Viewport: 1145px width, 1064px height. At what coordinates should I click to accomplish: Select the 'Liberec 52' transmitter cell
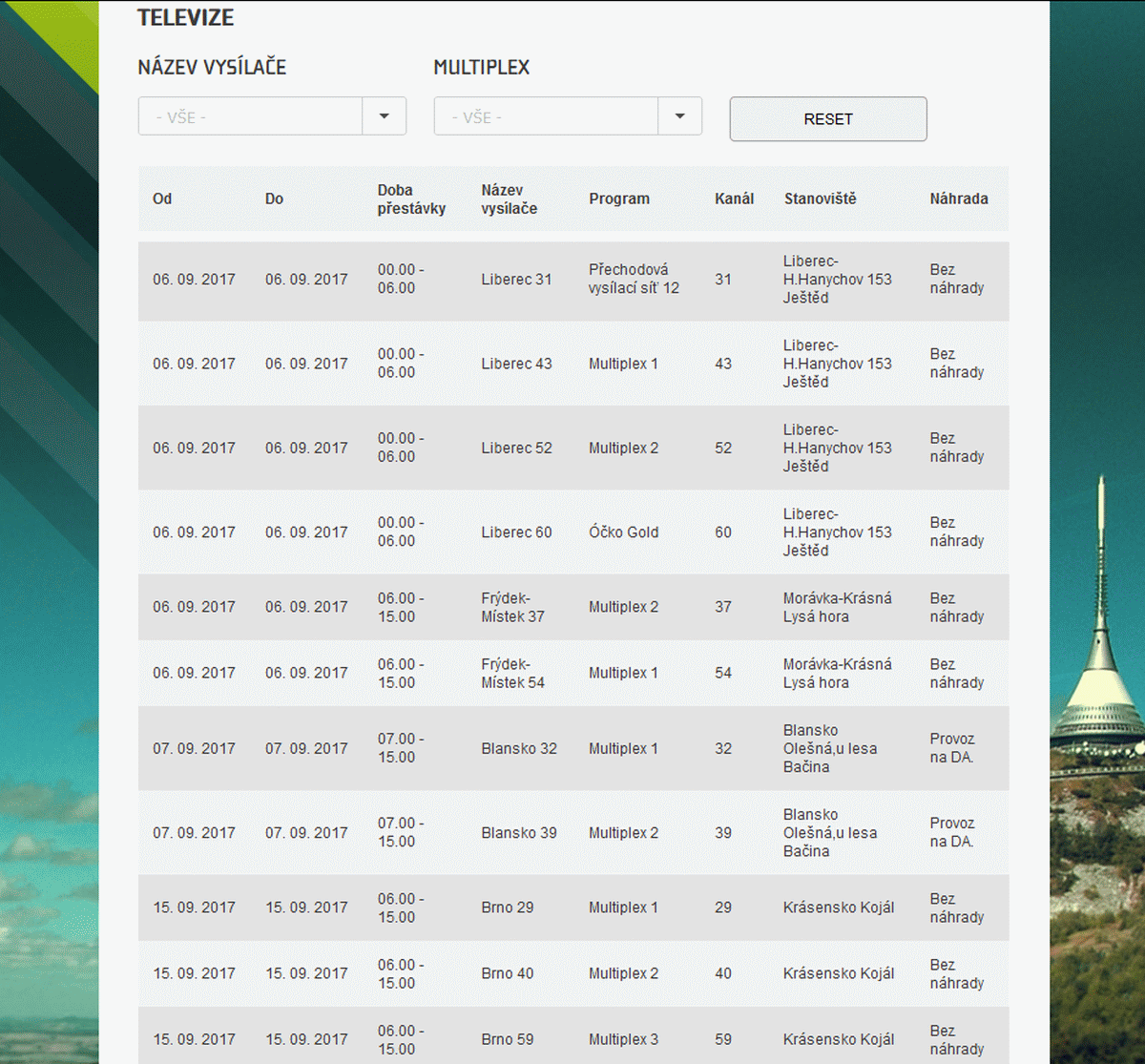pos(516,448)
